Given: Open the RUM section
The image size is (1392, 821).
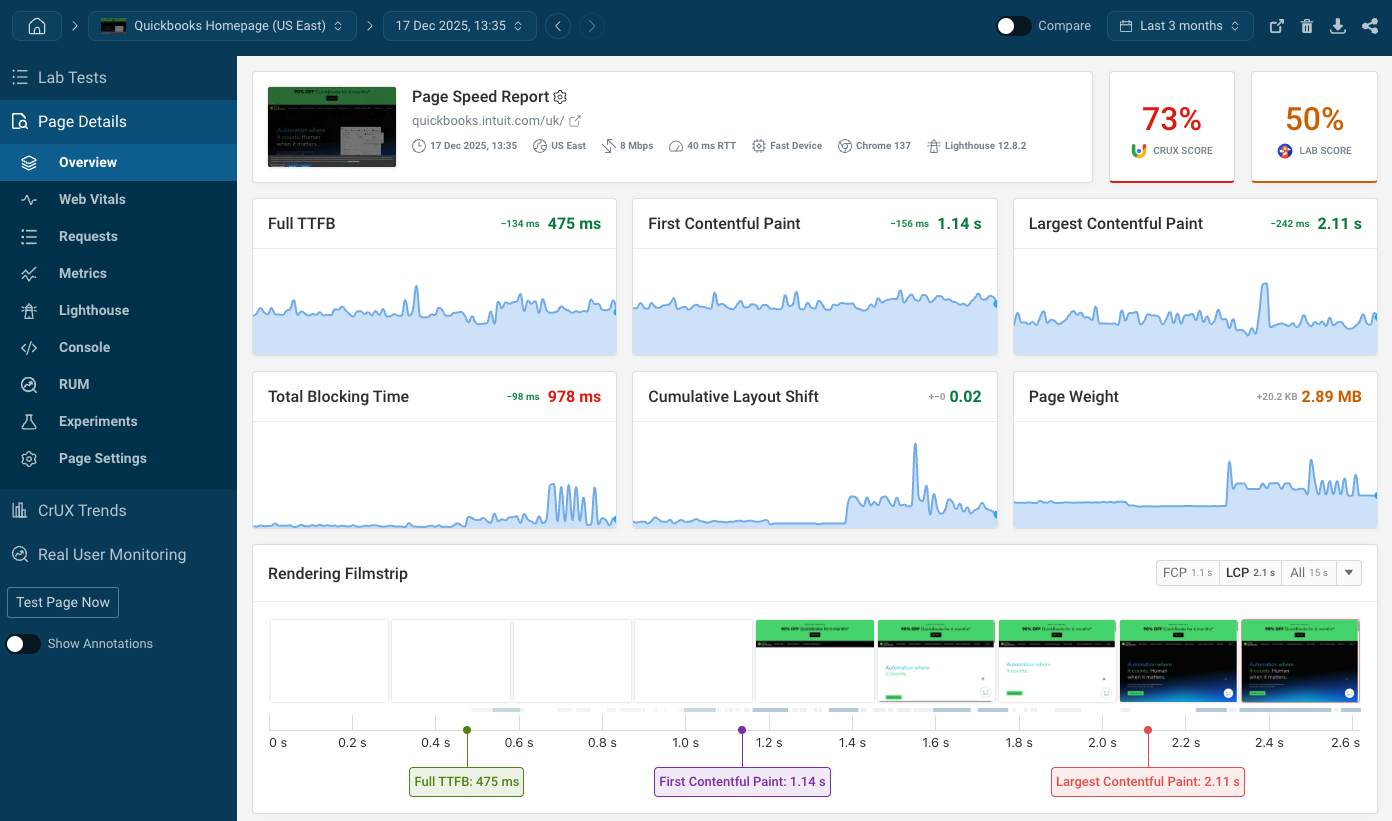Looking at the screenshot, I should (x=76, y=384).
